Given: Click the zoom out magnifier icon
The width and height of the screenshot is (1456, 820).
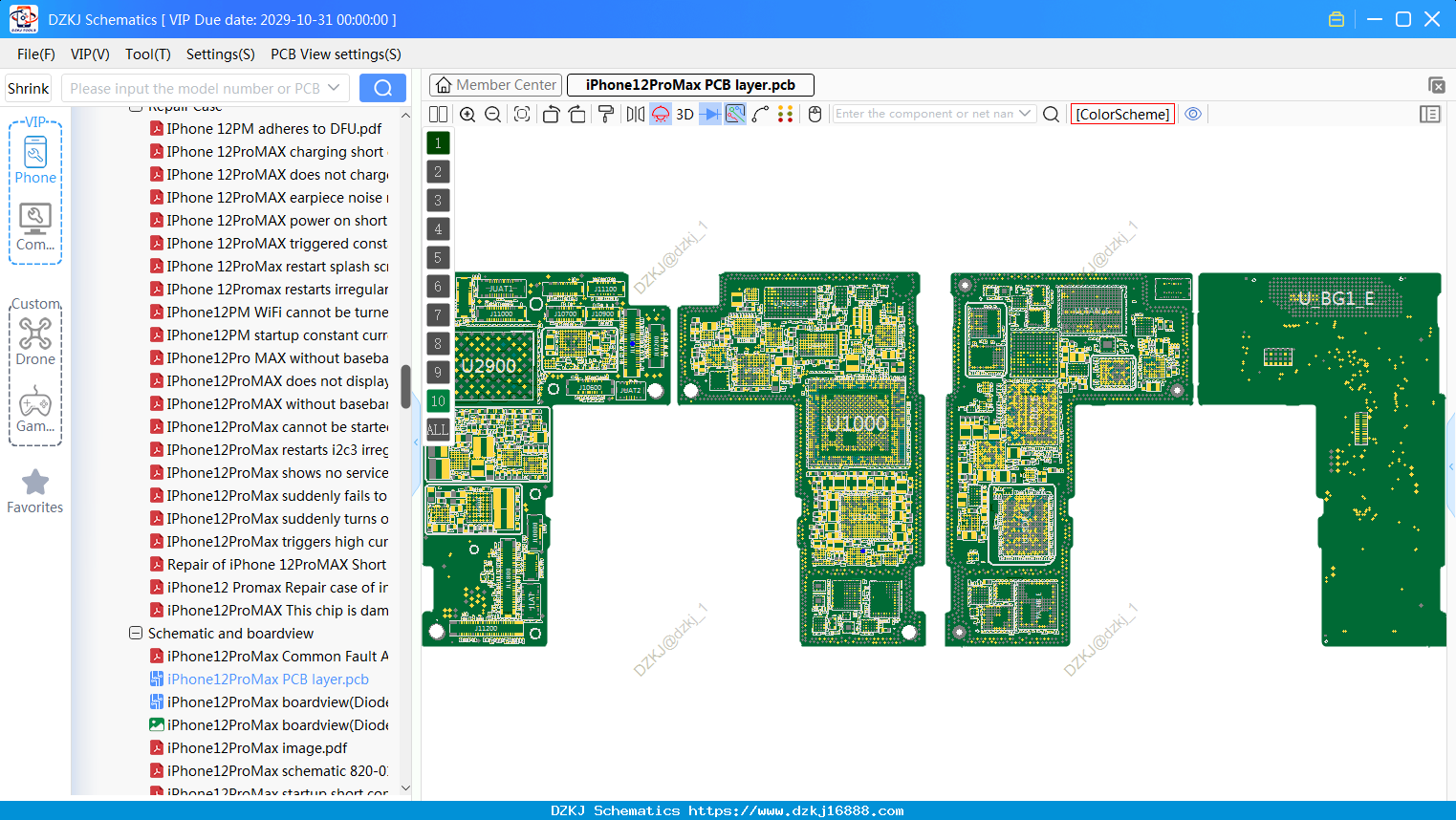Looking at the screenshot, I should tap(492, 114).
